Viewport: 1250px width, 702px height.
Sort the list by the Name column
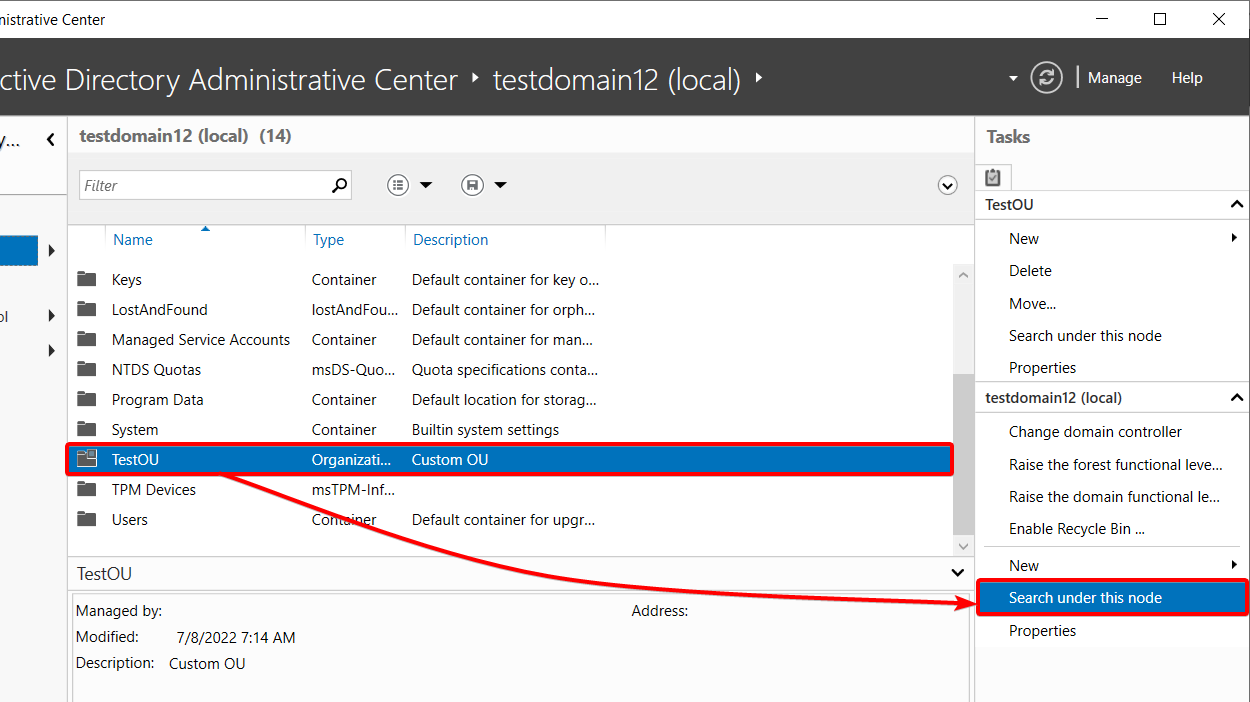(x=133, y=240)
